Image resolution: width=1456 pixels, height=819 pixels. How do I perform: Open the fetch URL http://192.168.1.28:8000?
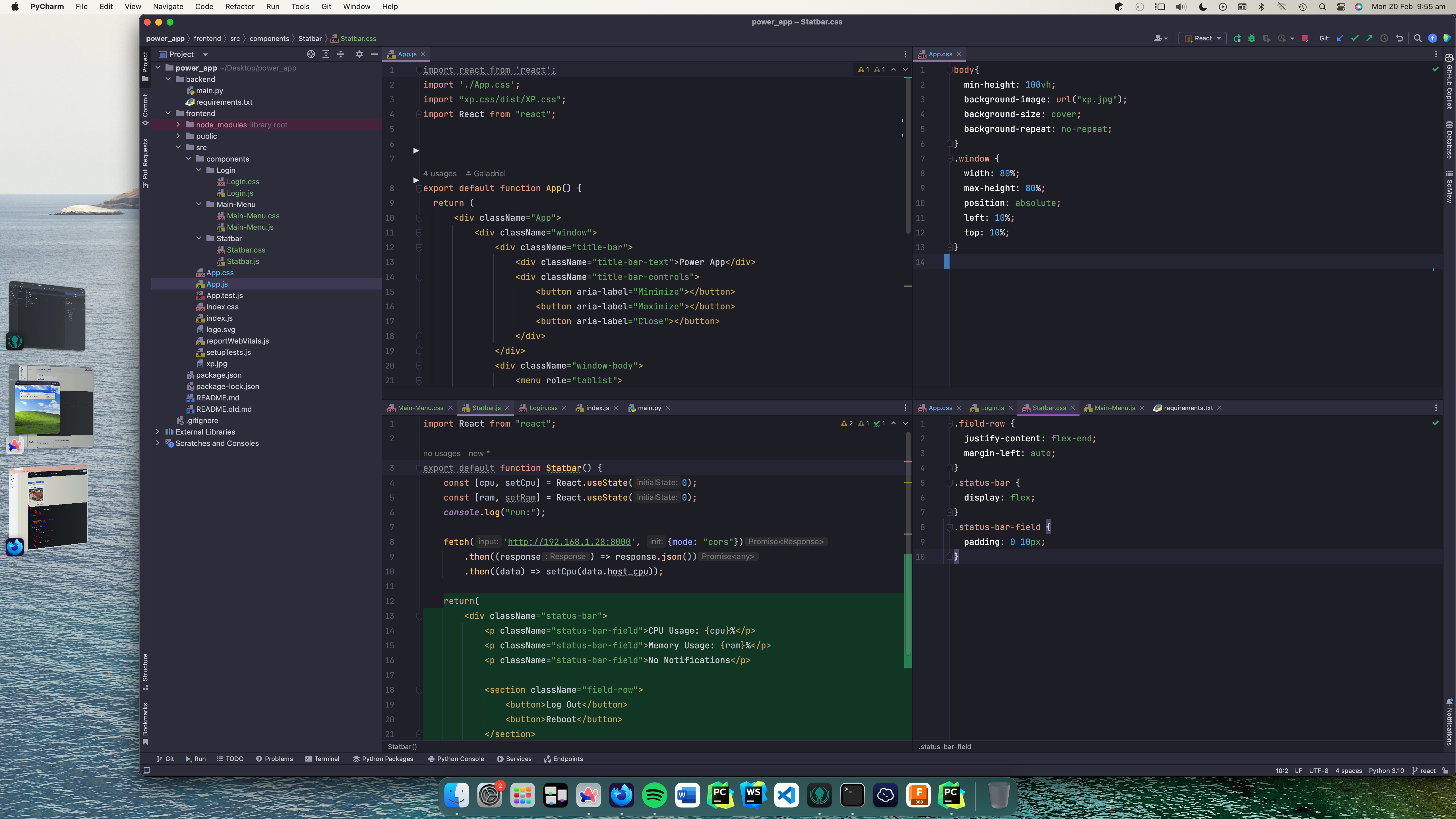click(x=569, y=541)
